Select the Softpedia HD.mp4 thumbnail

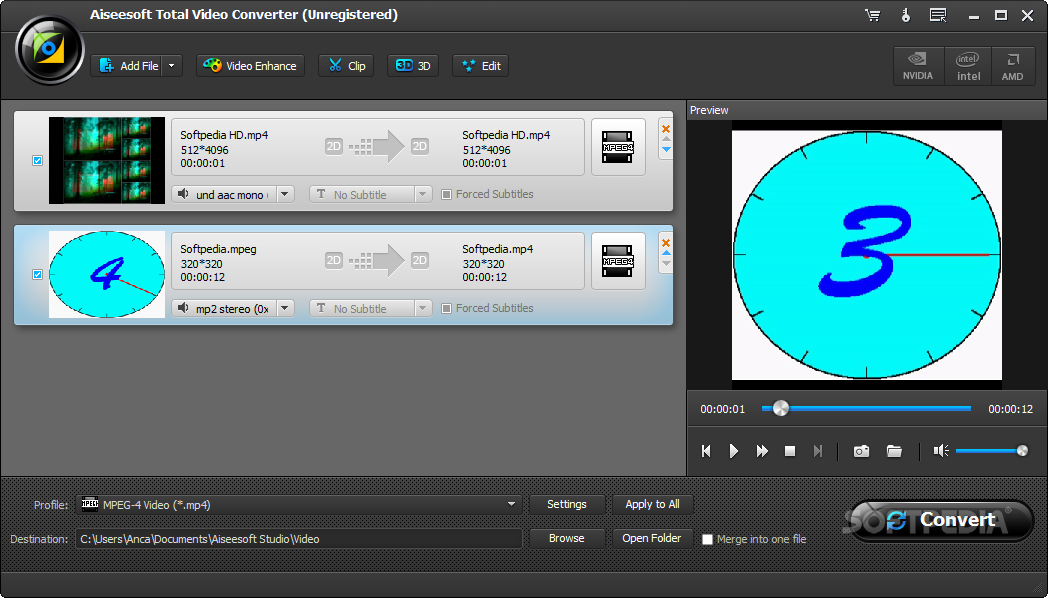click(107, 160)
